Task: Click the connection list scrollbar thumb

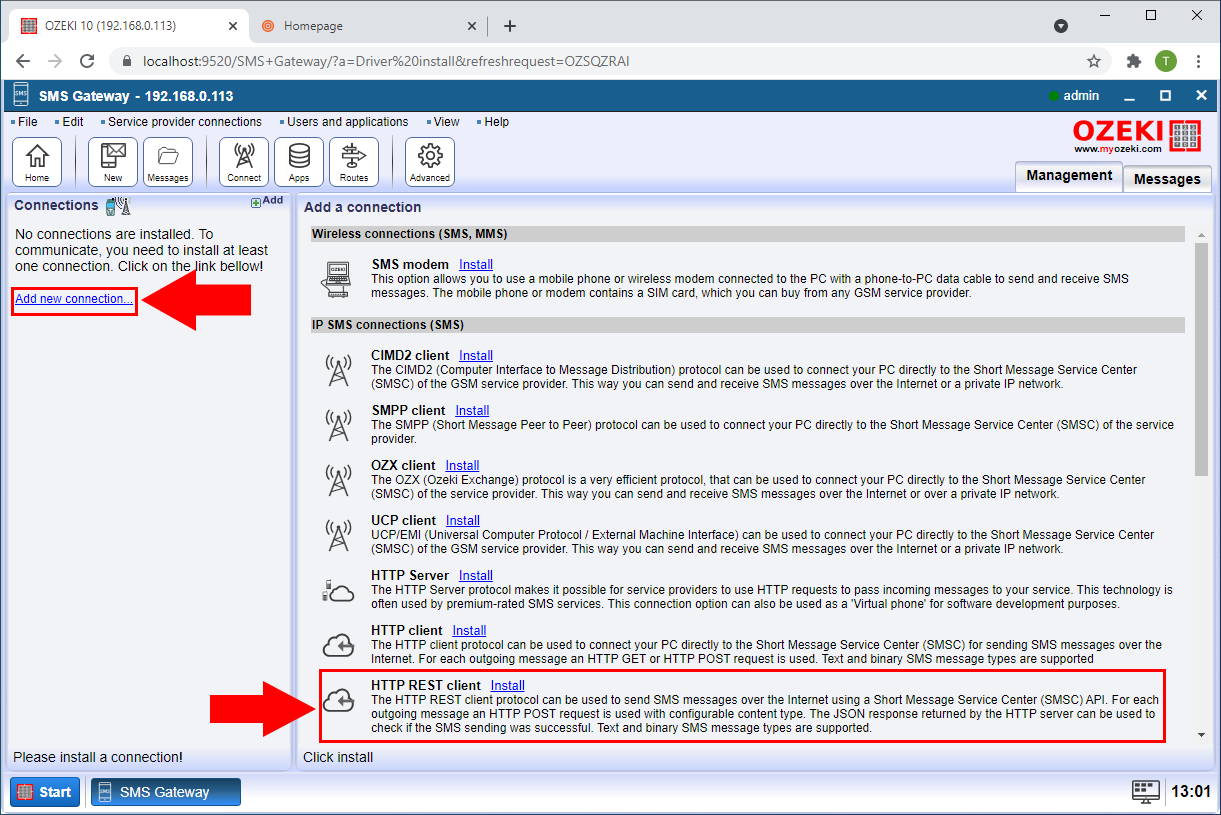Action: tap(1201, 358)
